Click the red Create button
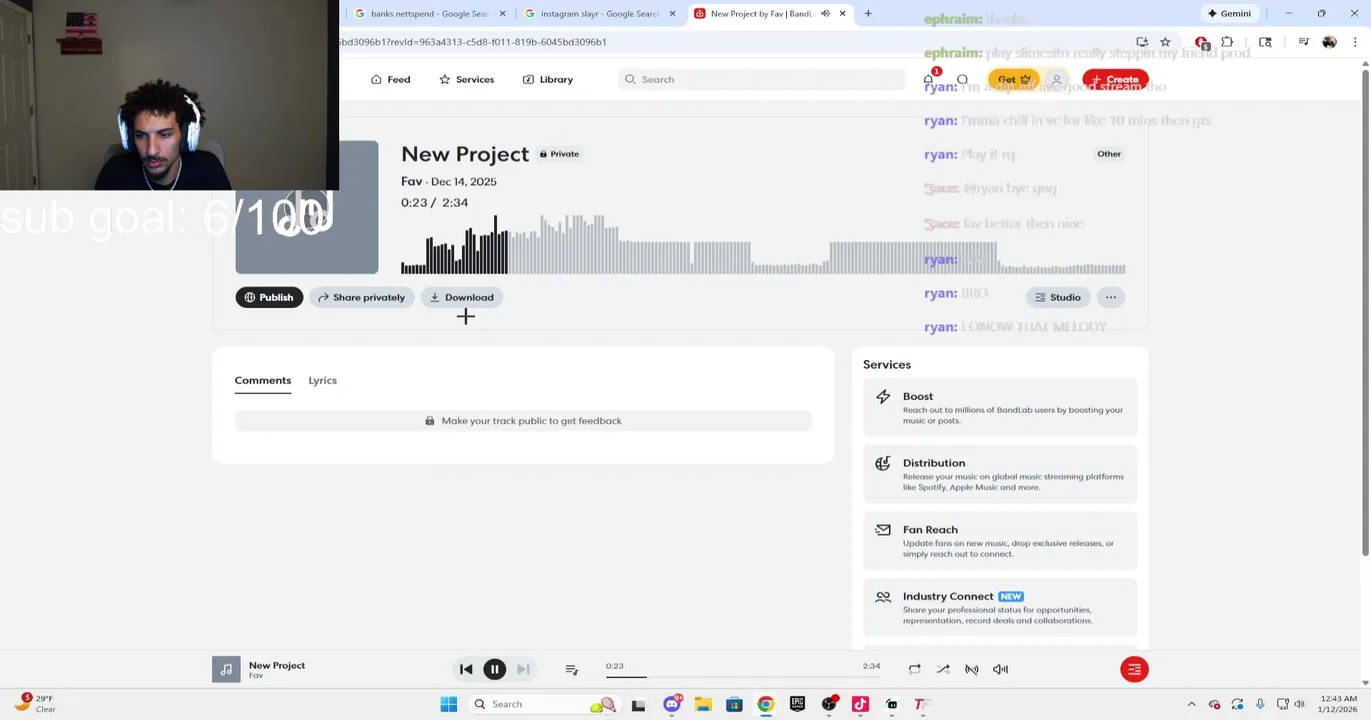This screenshot has height=720, width=1371. [1115, 79]
